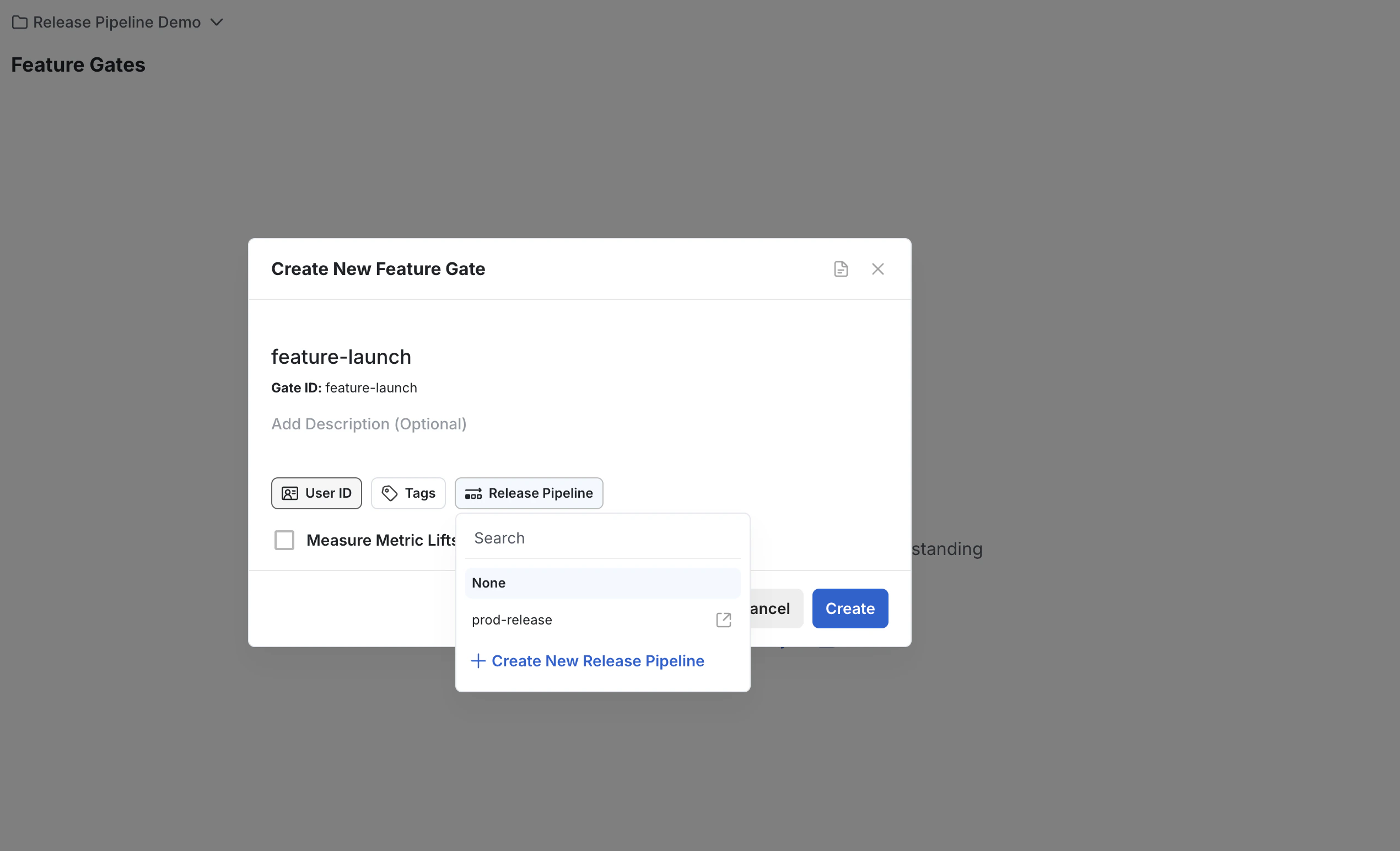Close the Create New Feature Gate dialog
The width and height of the screenshot is (1400, 851).
(x=877, y=269)
